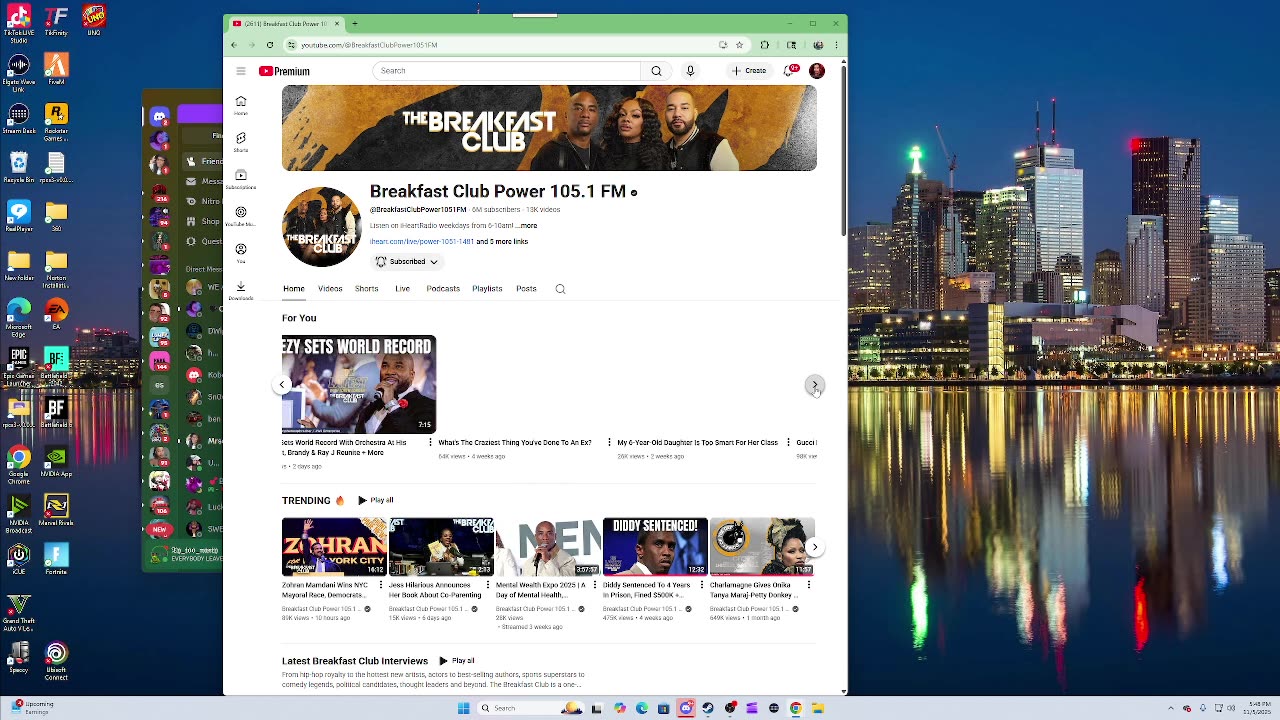The width and height of the screenshot is (1280, 720).
Task: Open options for Diddy Sentenced video
Action: point(701,585)
